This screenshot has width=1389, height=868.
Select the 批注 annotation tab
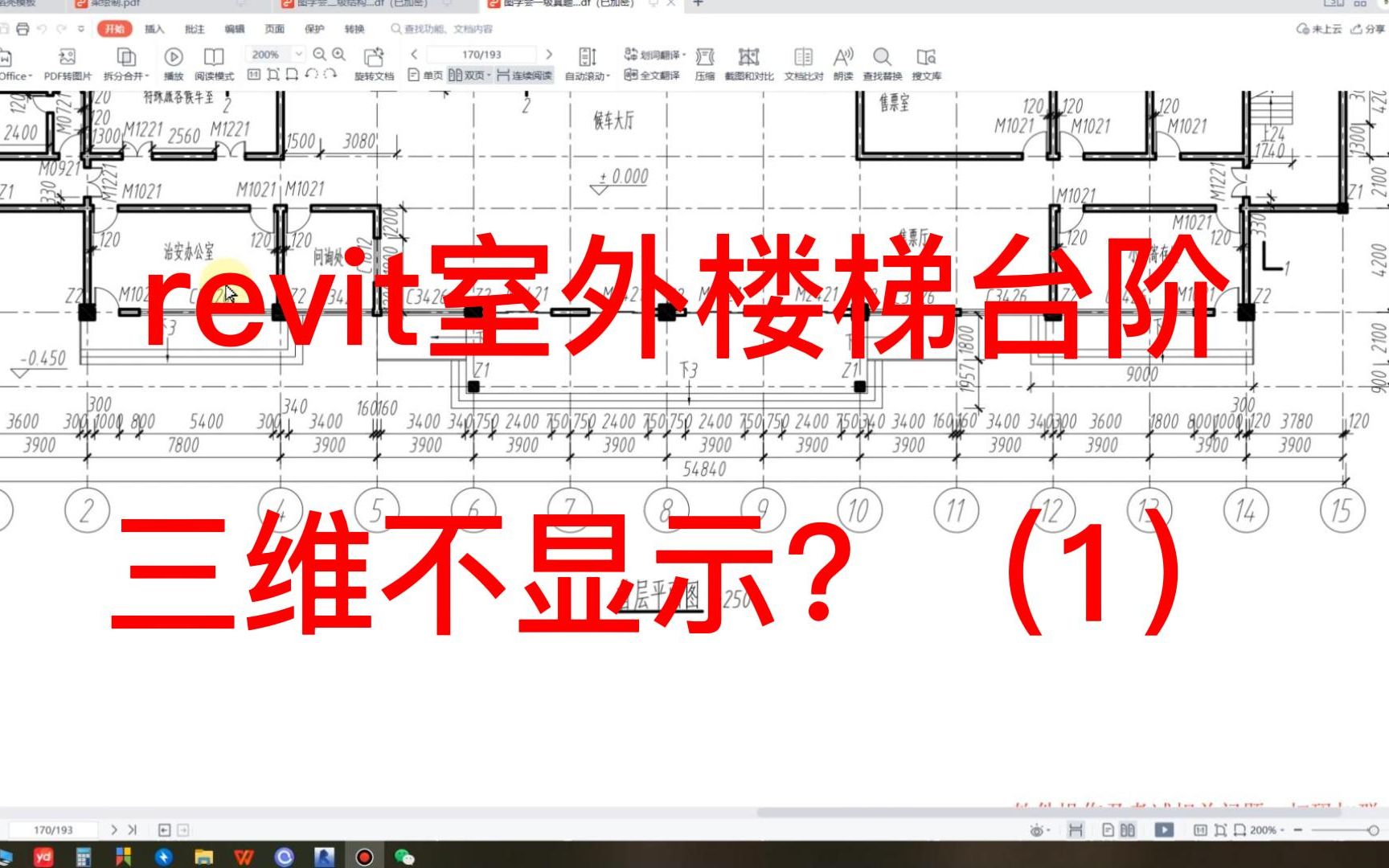[194, 28]
